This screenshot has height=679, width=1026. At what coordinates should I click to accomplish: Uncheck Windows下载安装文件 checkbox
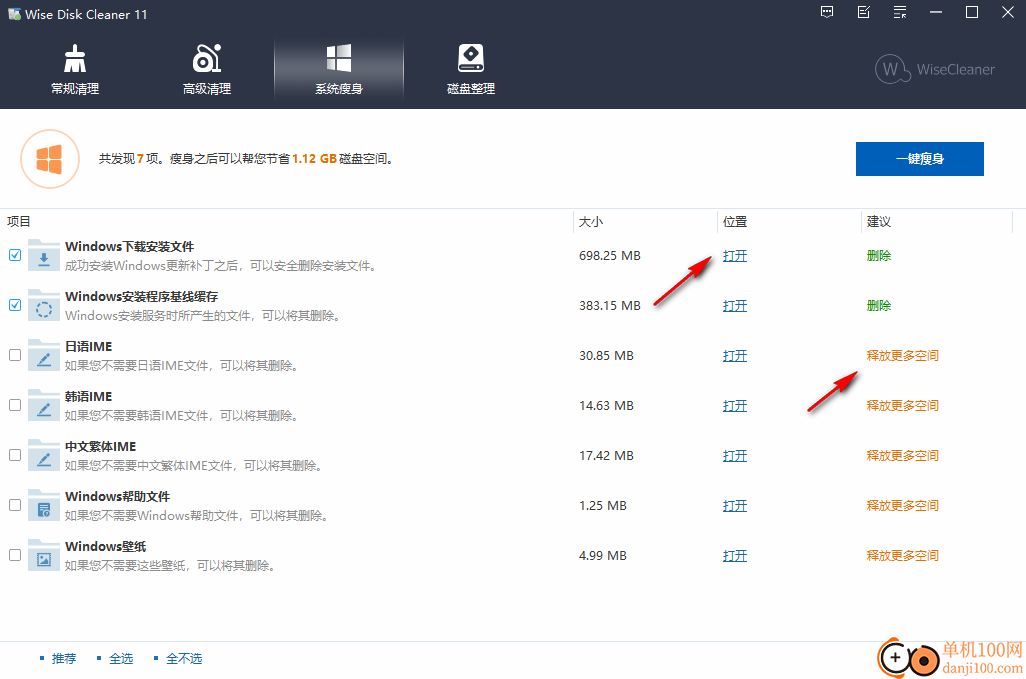[15, 255]
